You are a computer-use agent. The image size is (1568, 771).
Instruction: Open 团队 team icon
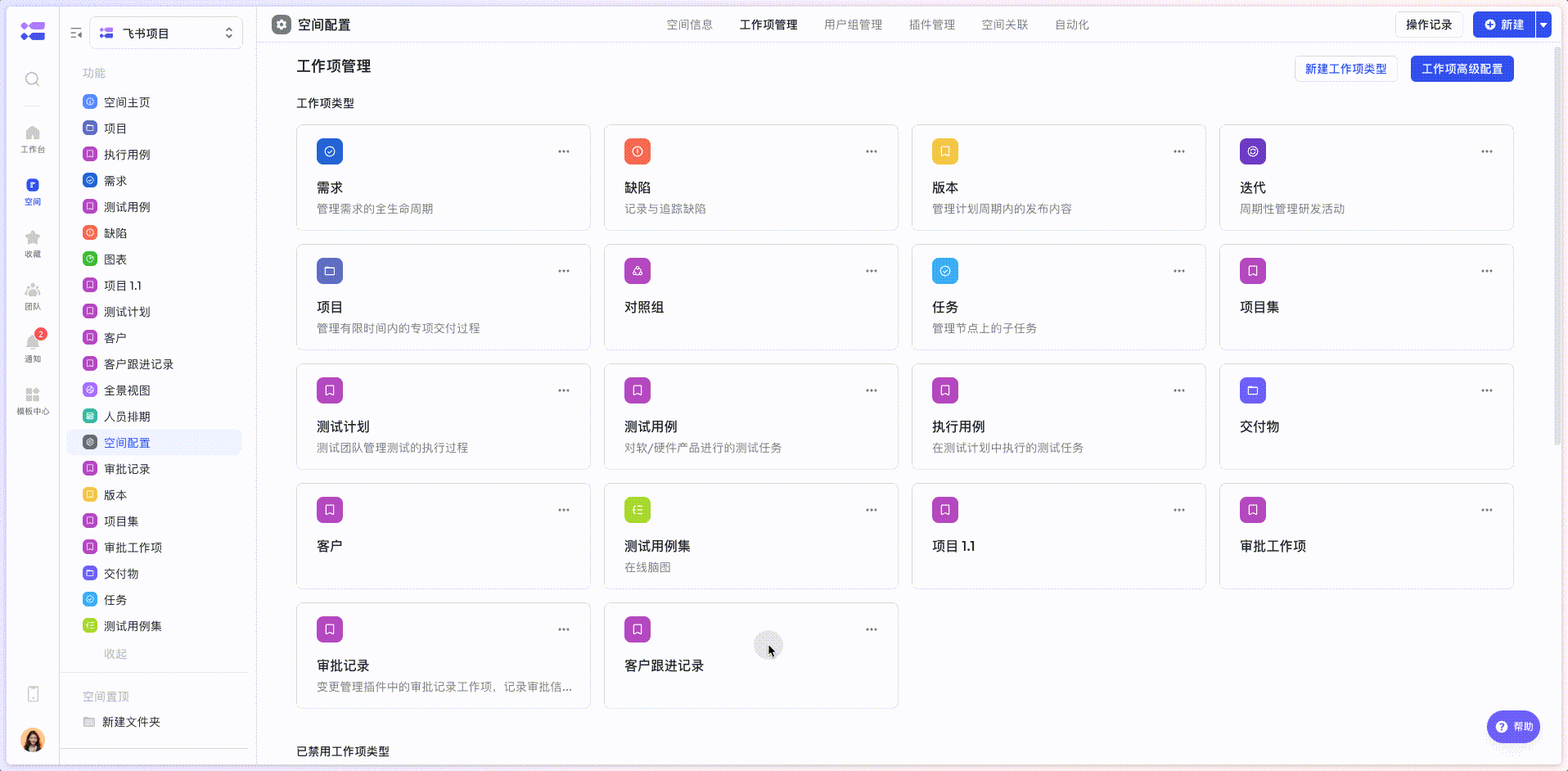[33, 296]
